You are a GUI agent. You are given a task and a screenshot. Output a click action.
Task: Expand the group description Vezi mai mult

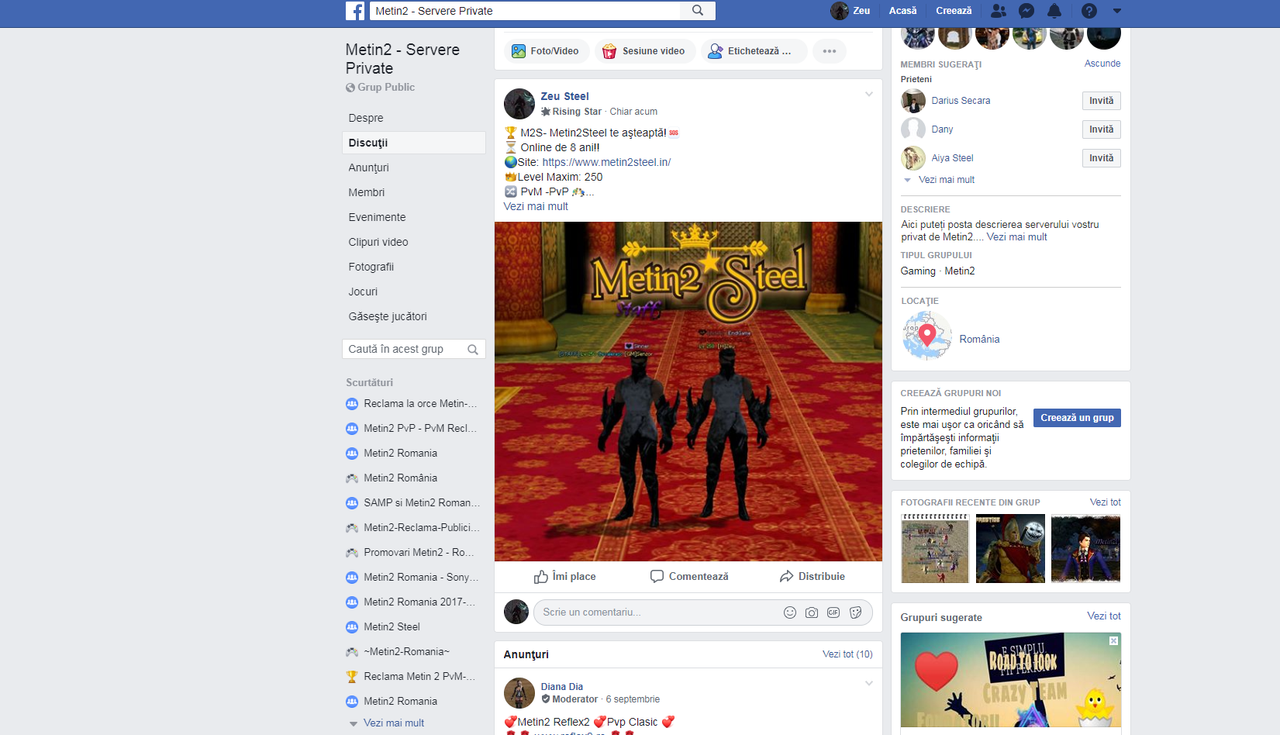1017,237
